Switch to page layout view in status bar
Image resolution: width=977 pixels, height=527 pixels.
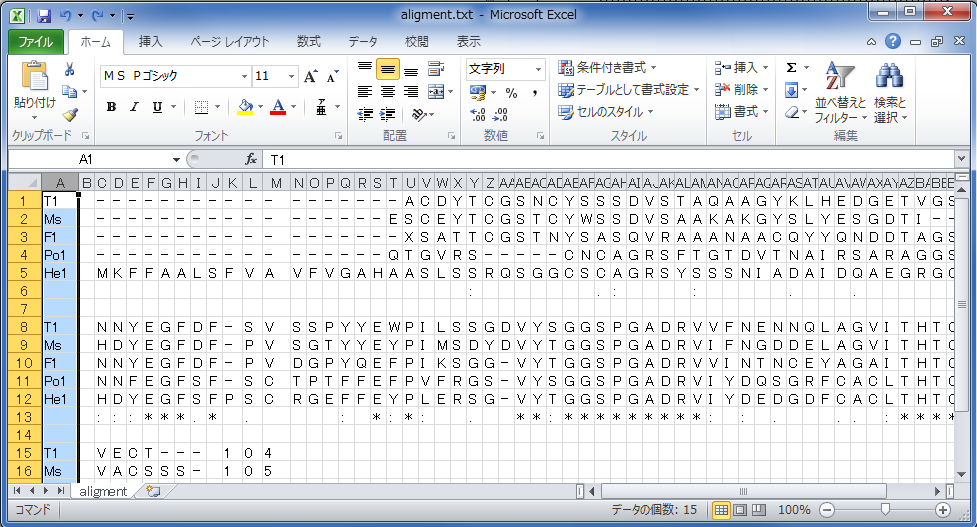pos(741,510)
